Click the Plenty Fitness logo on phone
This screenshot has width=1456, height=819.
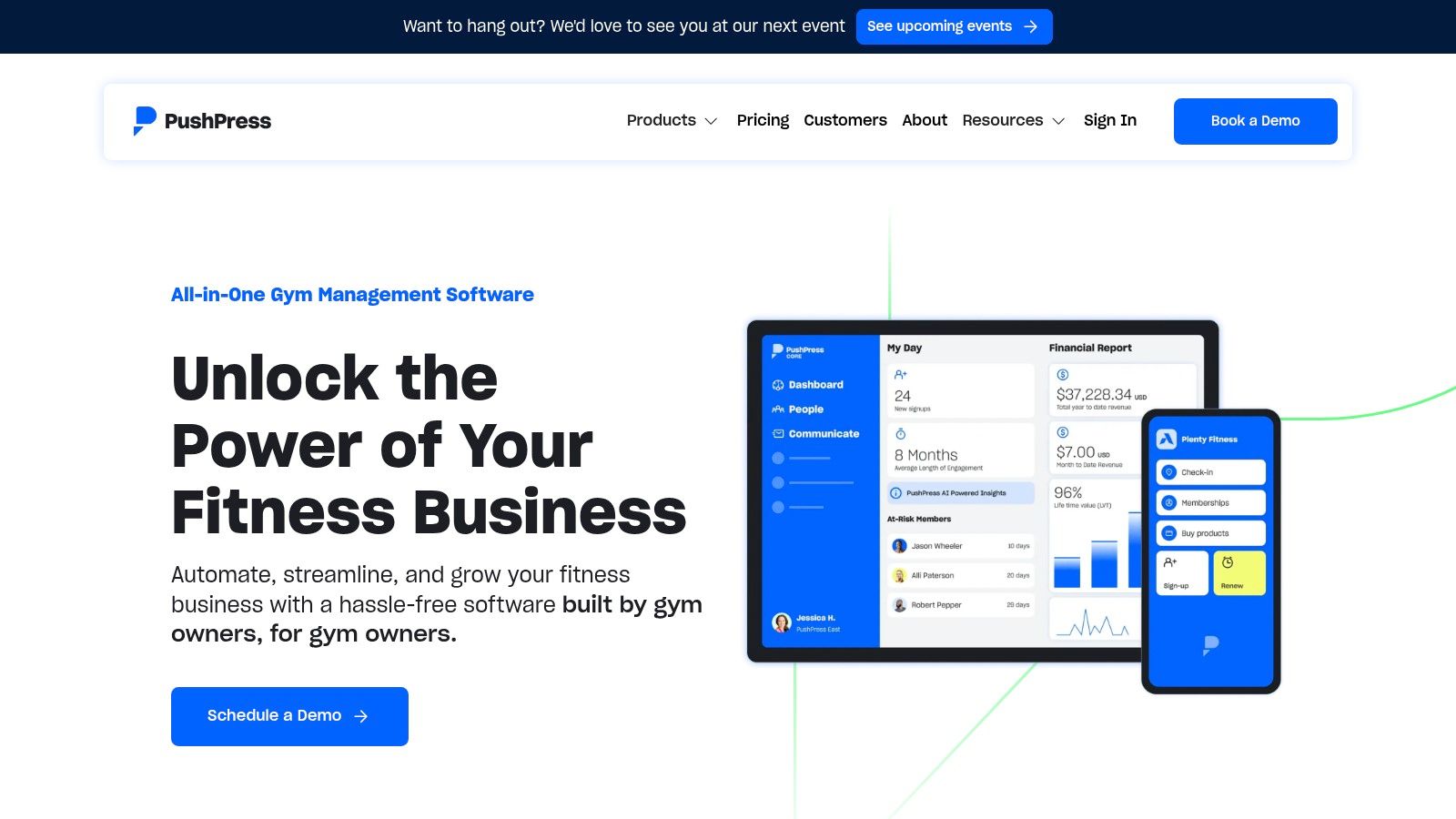coord(1167,440)
